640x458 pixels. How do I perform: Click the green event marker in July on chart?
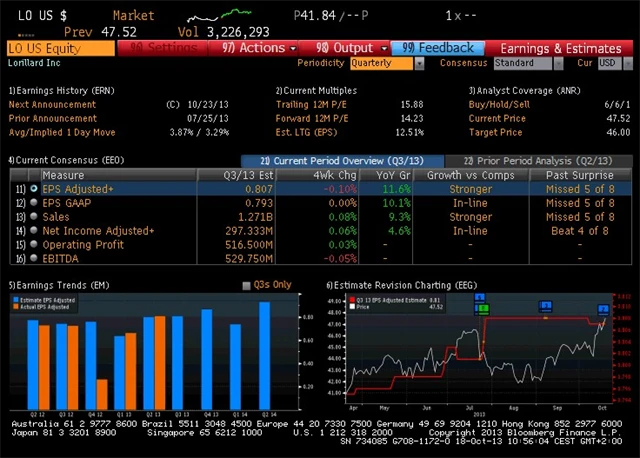pos(480,309)
